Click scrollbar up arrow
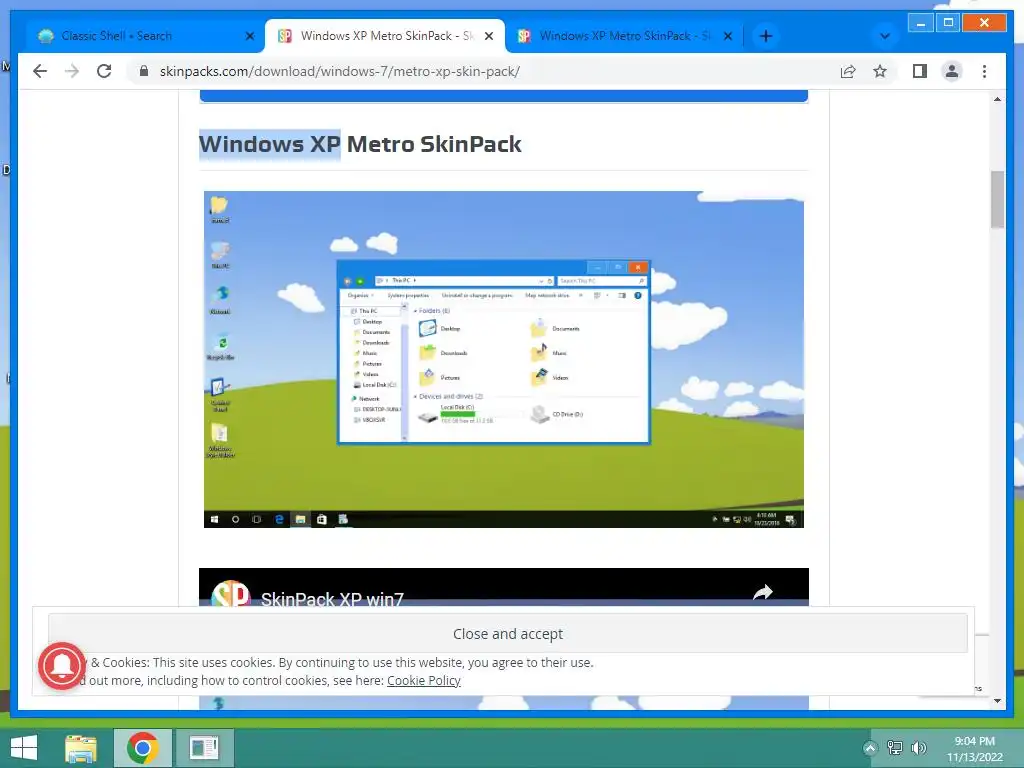 pos(997,99)
